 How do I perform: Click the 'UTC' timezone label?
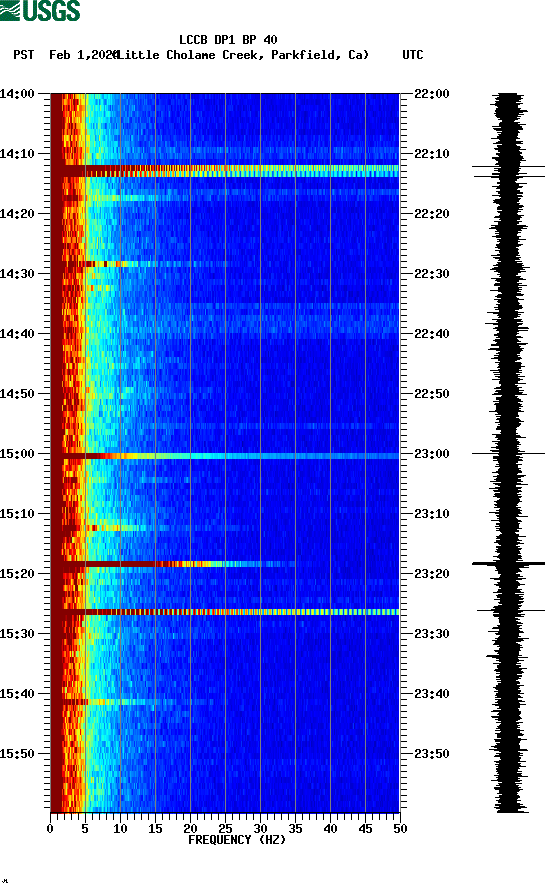point(413,55)
